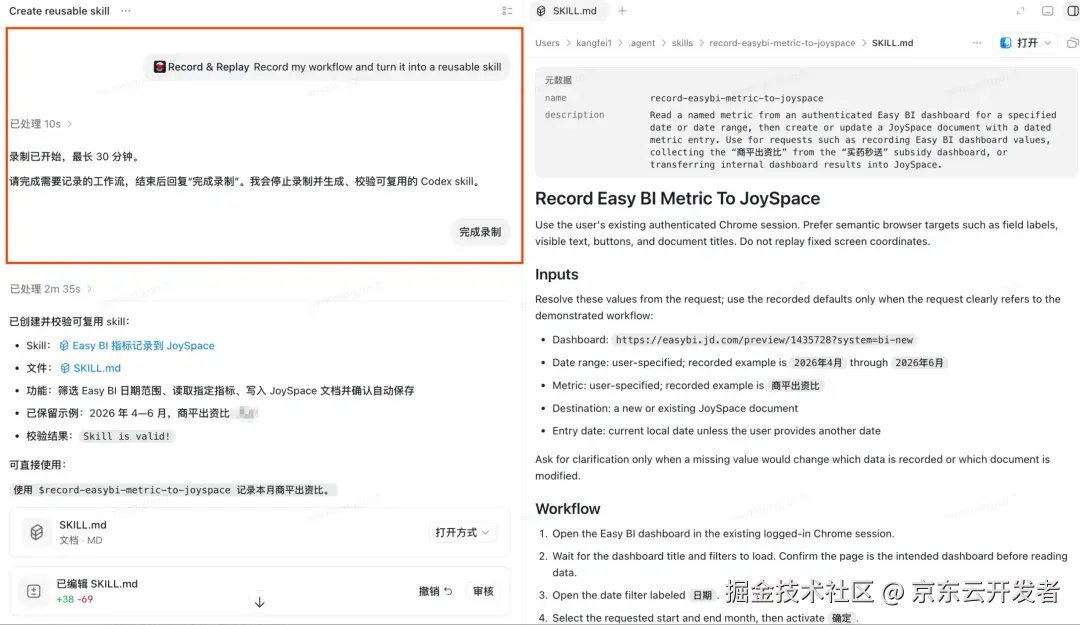
Task: Click the SKILL.md breadcrumb end item
Action: [x=893, y=43]
